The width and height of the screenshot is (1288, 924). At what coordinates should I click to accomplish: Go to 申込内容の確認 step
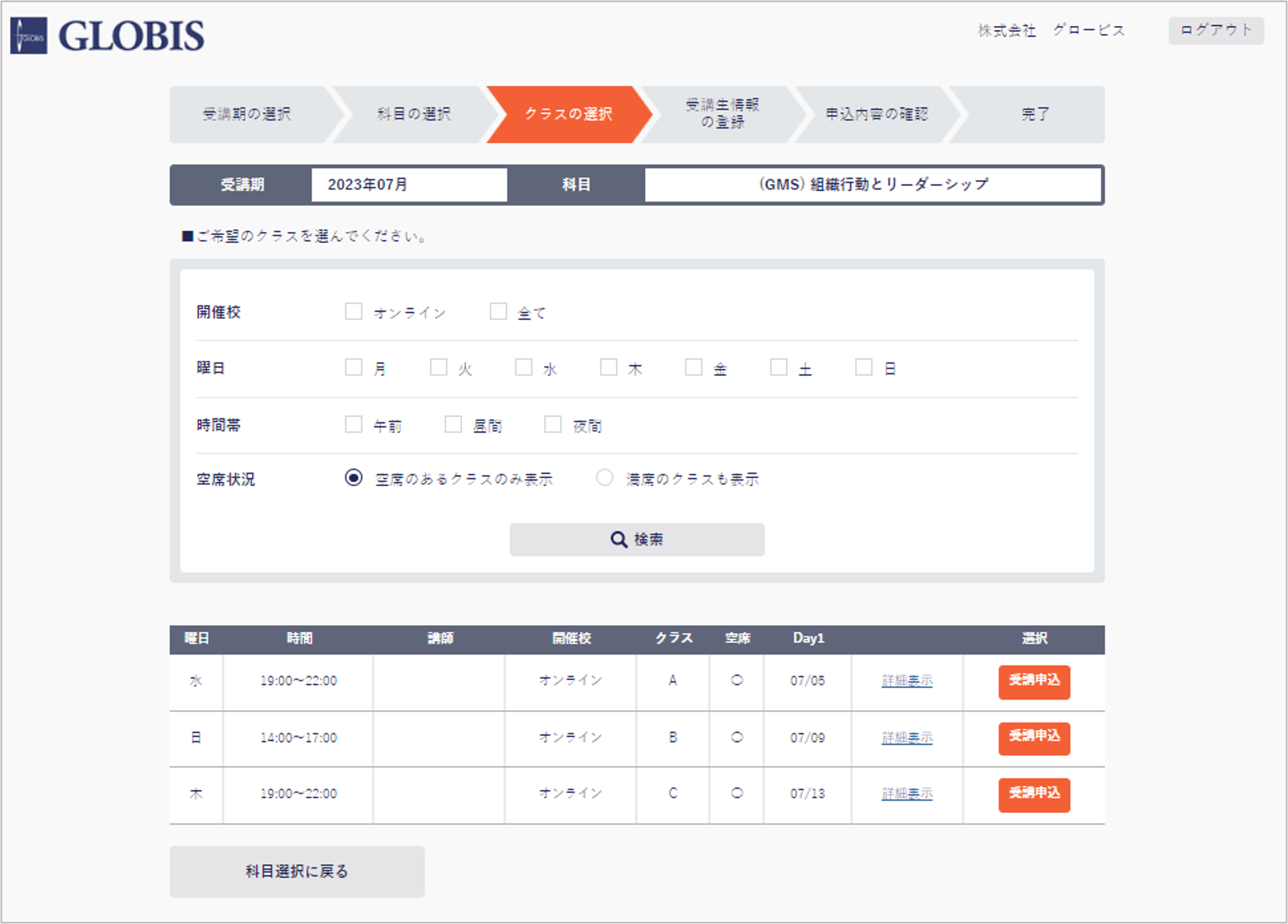tap(877, 114)
